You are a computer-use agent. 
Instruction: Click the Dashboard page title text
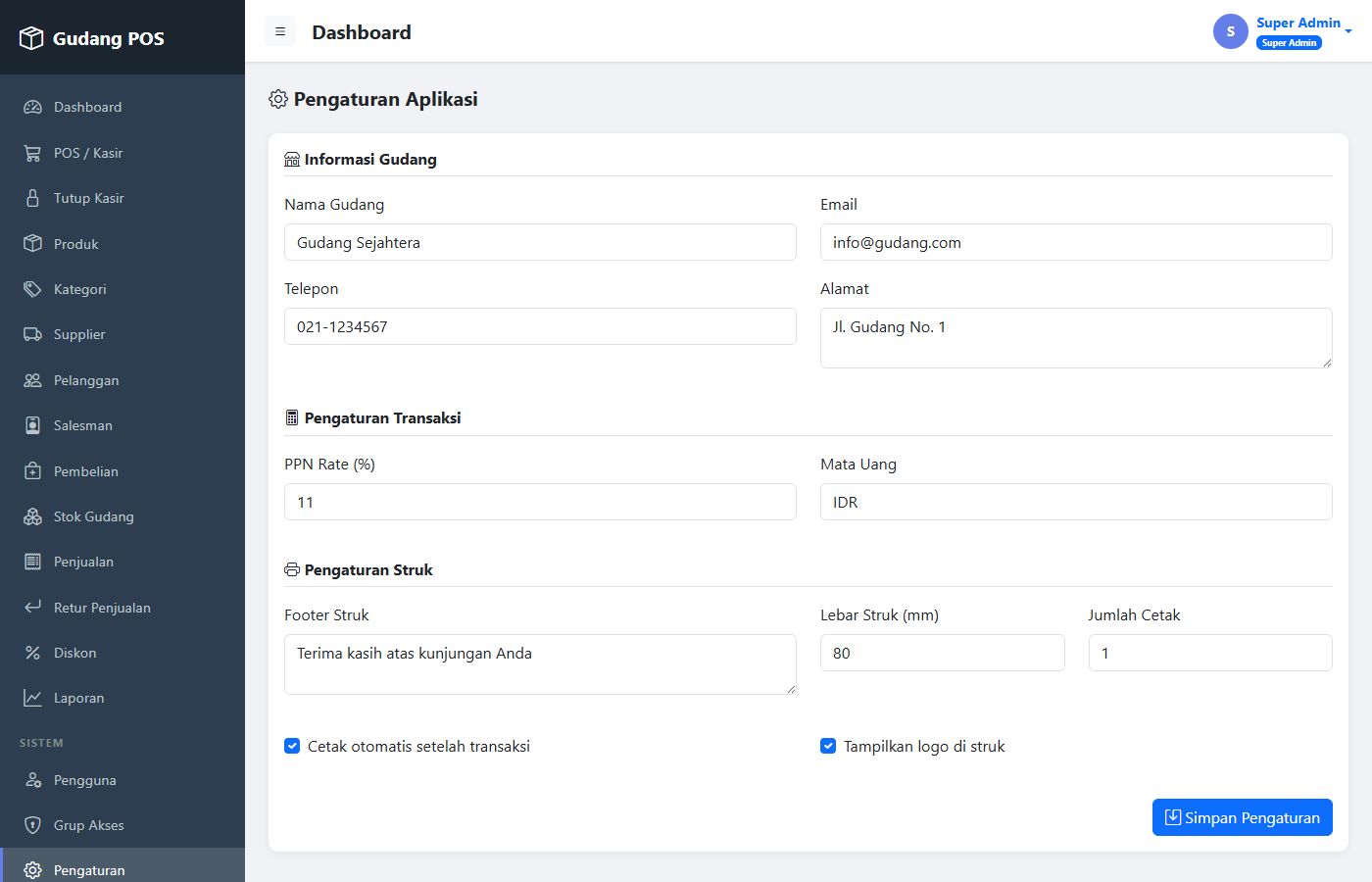pos(362,32)
